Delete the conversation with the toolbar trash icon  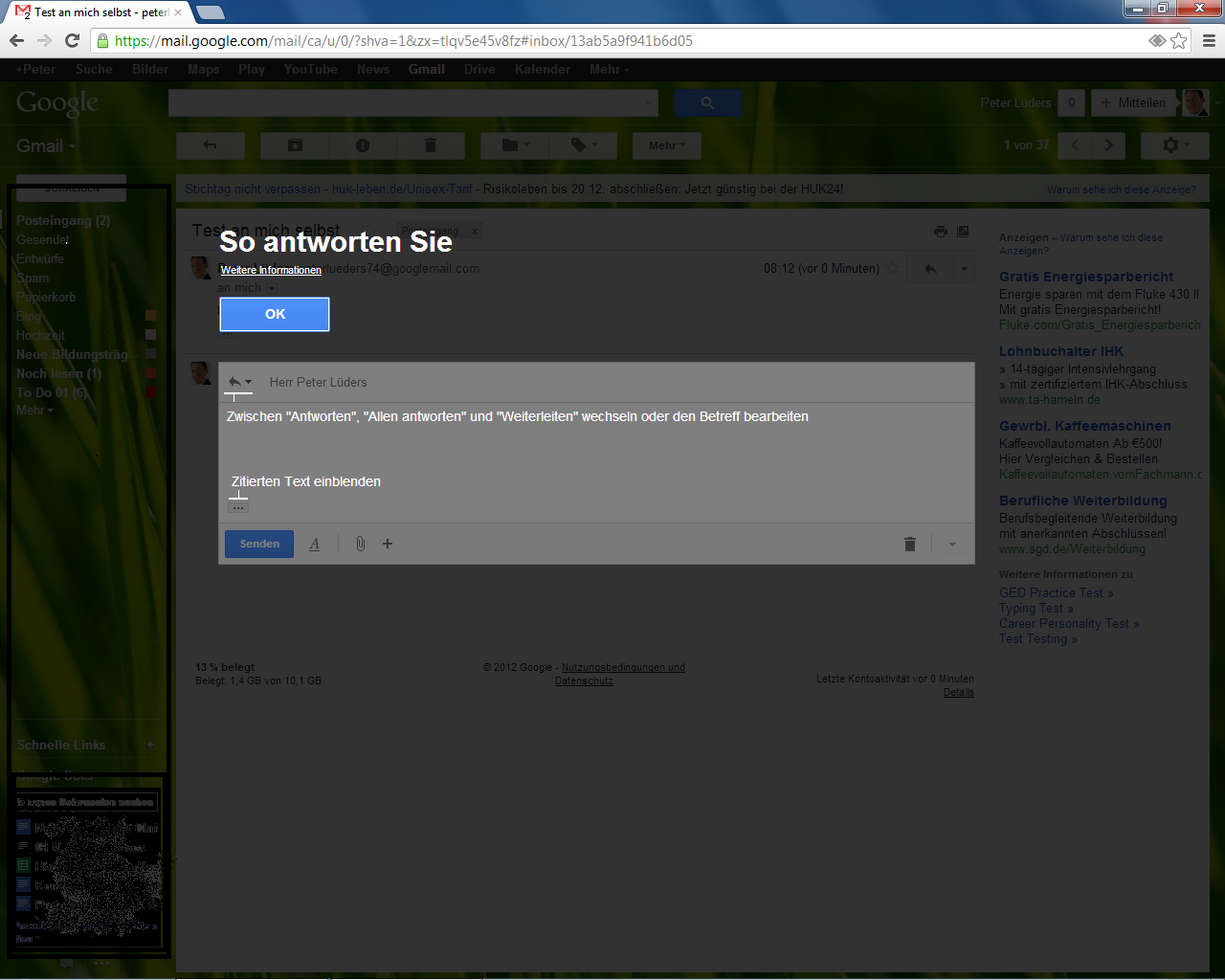(431, 145)
